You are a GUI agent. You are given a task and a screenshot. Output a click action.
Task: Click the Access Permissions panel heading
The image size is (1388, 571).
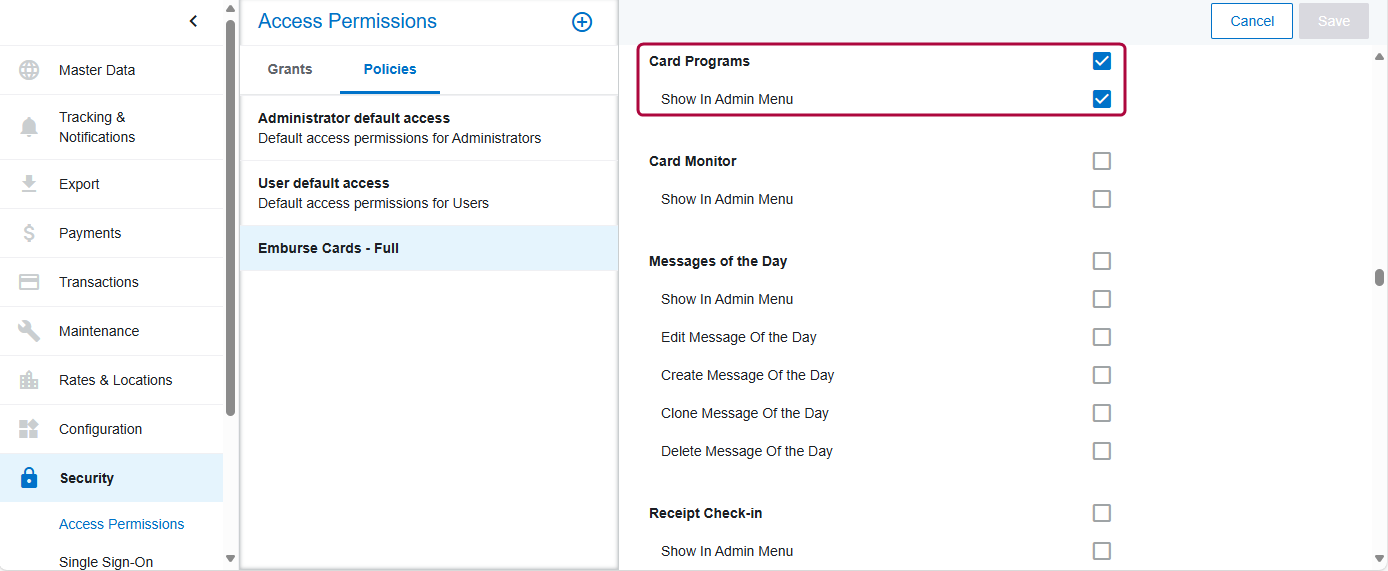(347, 21)
